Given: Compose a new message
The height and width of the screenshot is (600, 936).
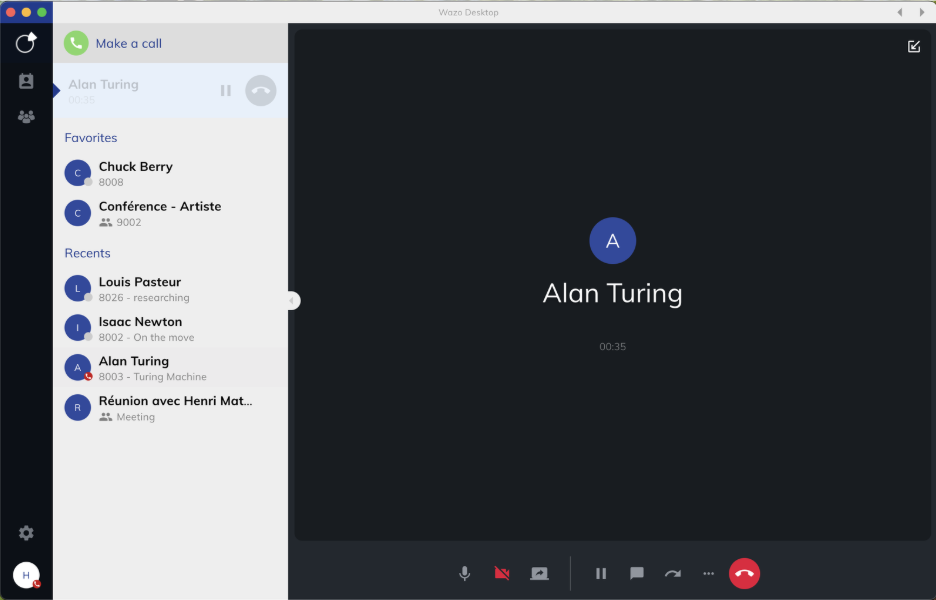Looking at the screenshot, I should [913, 46].
